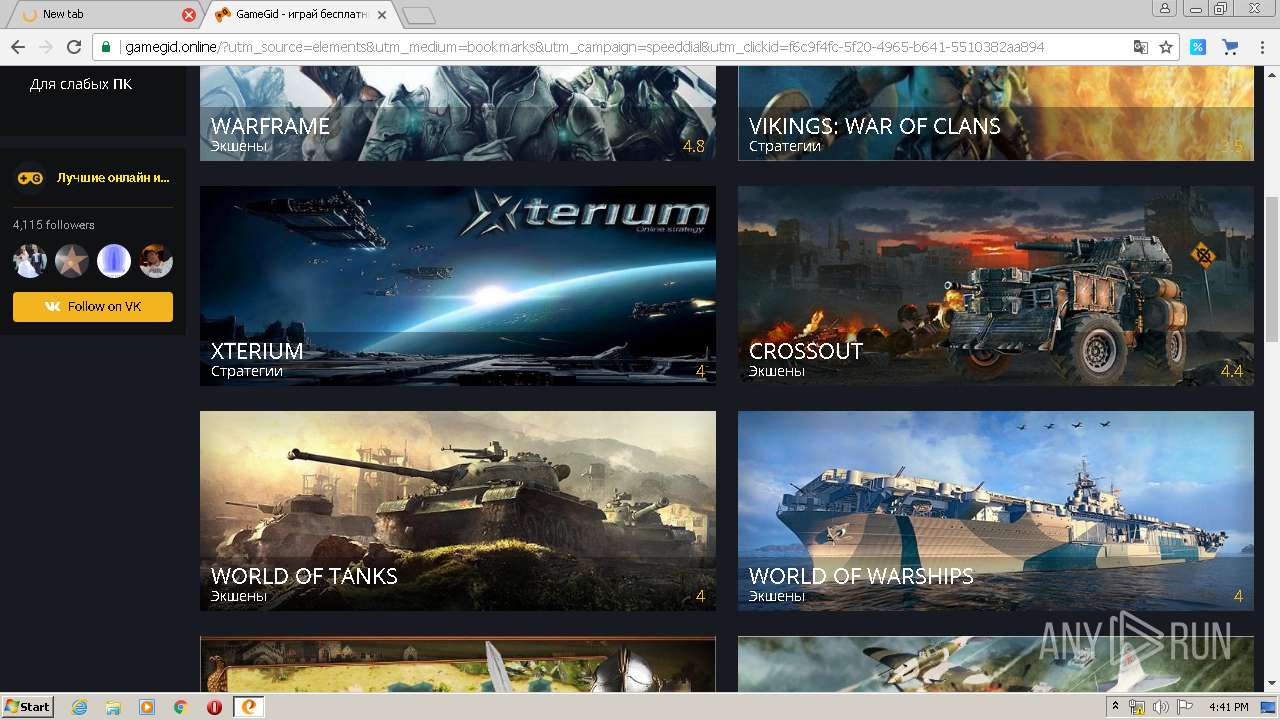Open the volume speaker tray icon
Image resolution: width=1280 pixels, height=720 pixels.
click(1161, 707)
